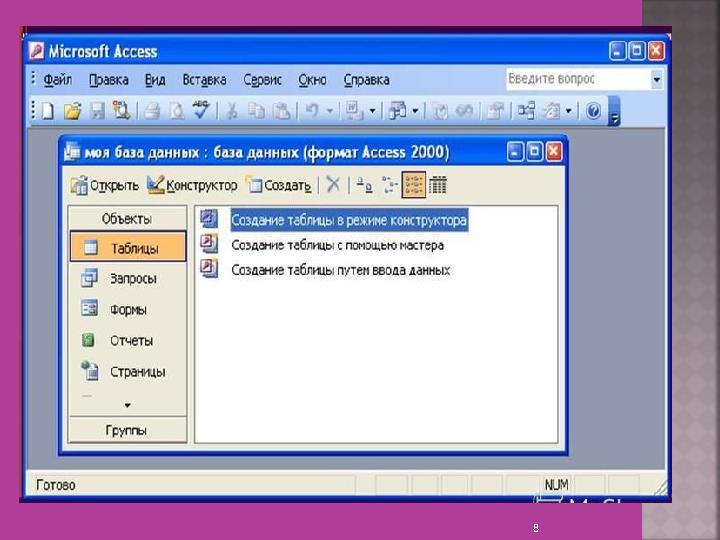
Task: Open Microsoft Access Help question icon
Action: pyautogui.click(x=593, y=111)
